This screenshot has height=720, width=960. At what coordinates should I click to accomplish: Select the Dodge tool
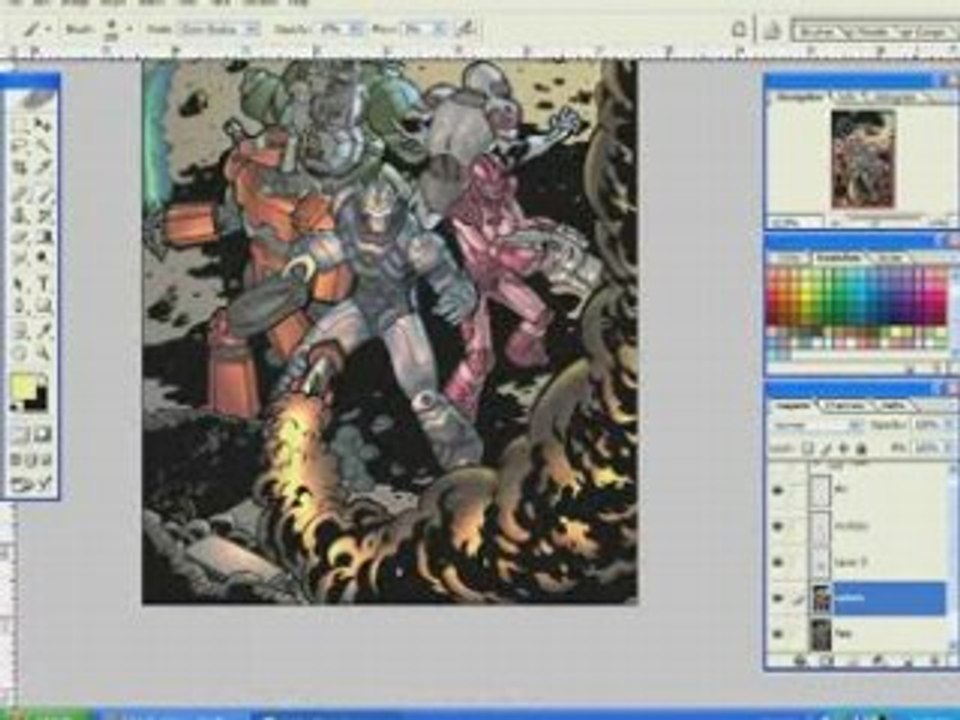click(x=43, y=258)
